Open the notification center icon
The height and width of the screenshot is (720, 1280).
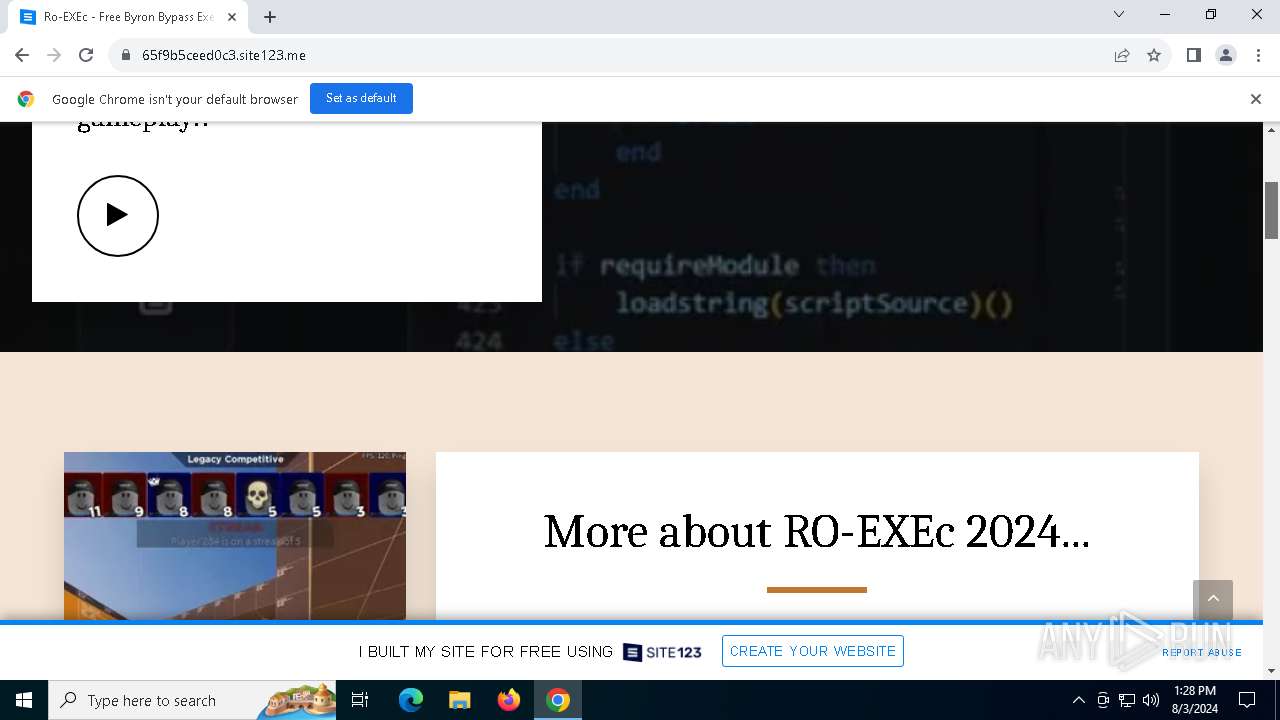[1247, 700]
